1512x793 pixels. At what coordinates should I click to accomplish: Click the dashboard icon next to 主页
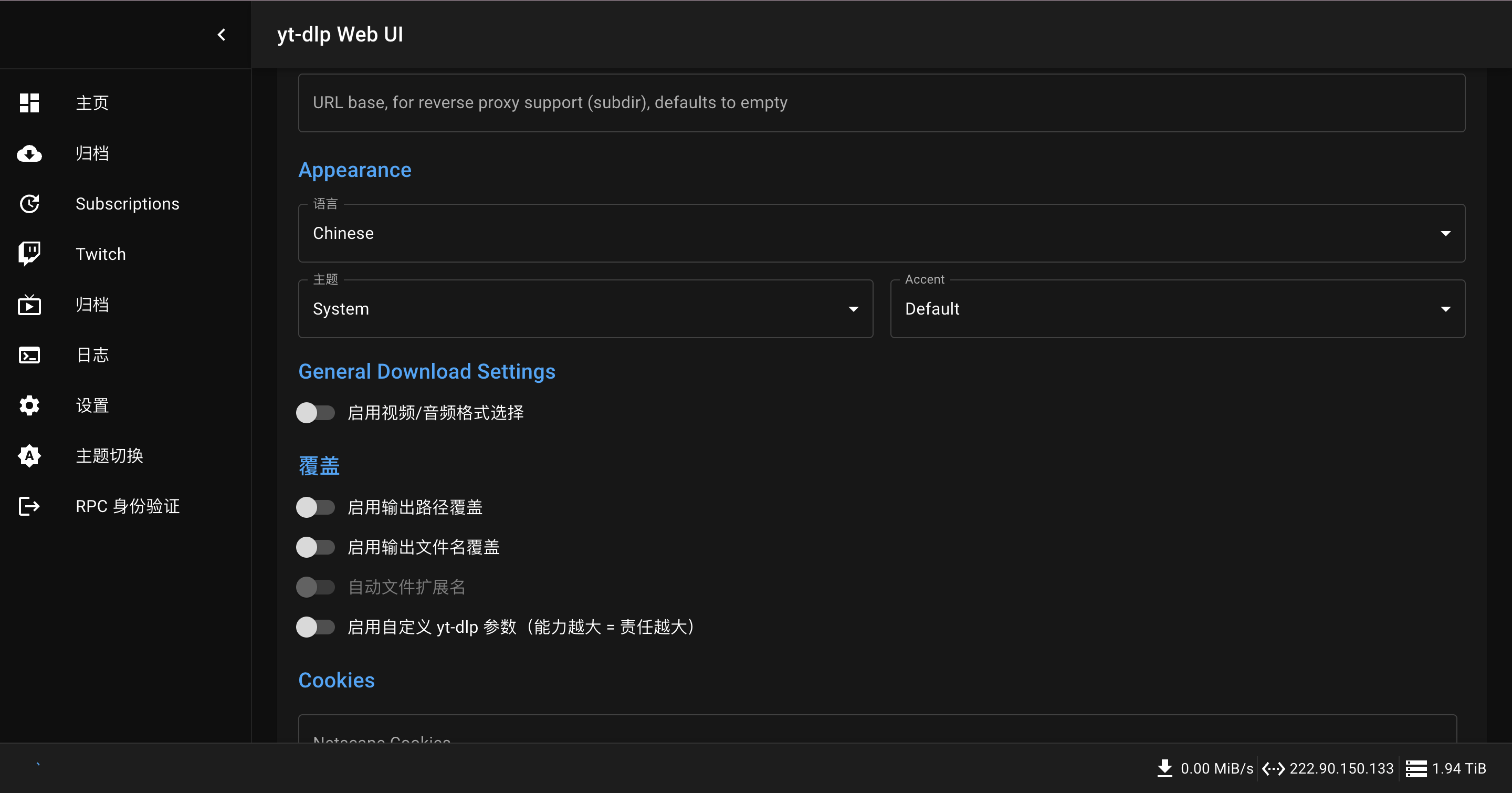pyautogui.click(x=29, y=103)
